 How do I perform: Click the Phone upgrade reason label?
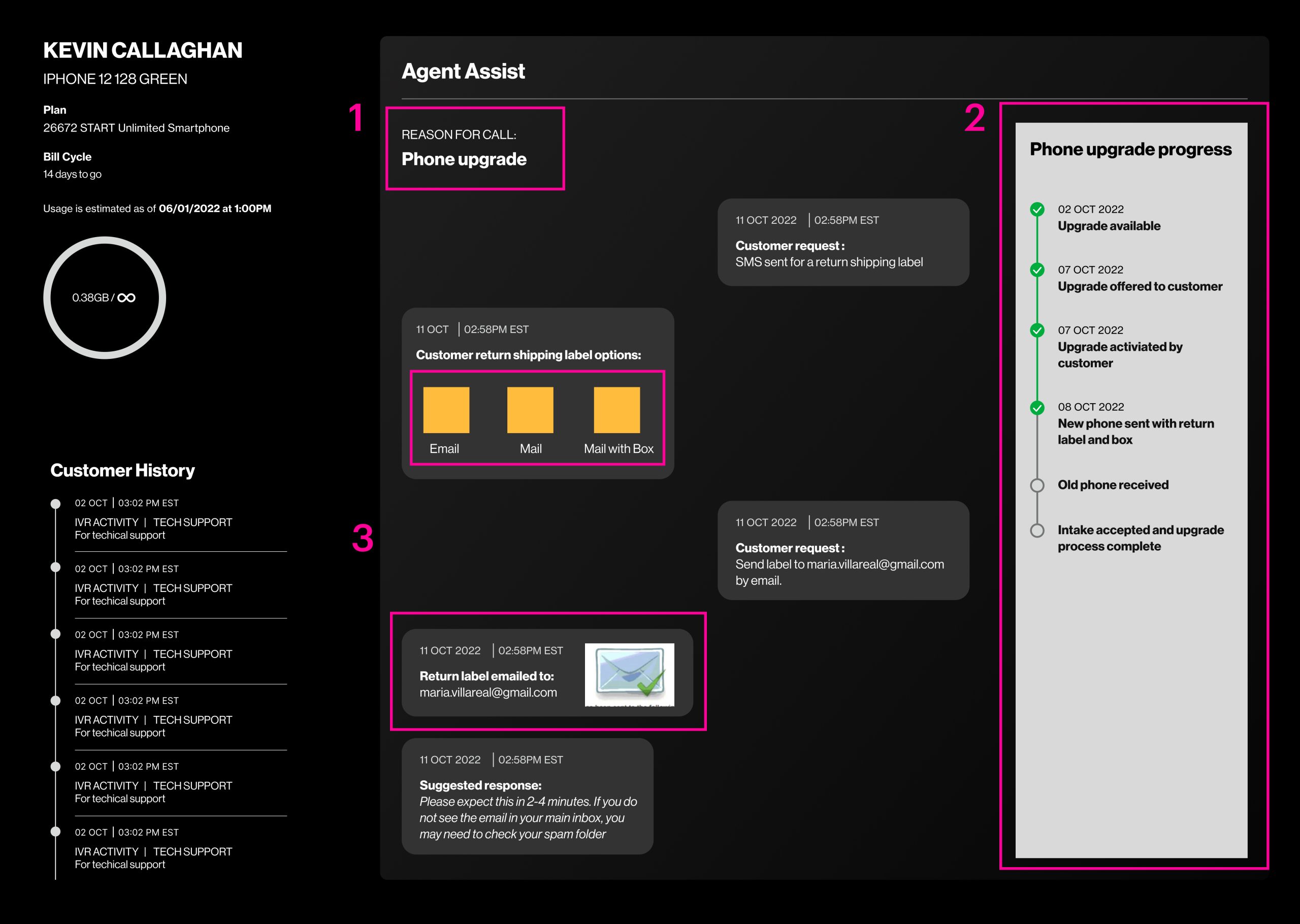pyautogui.click(x=464, y=160)
